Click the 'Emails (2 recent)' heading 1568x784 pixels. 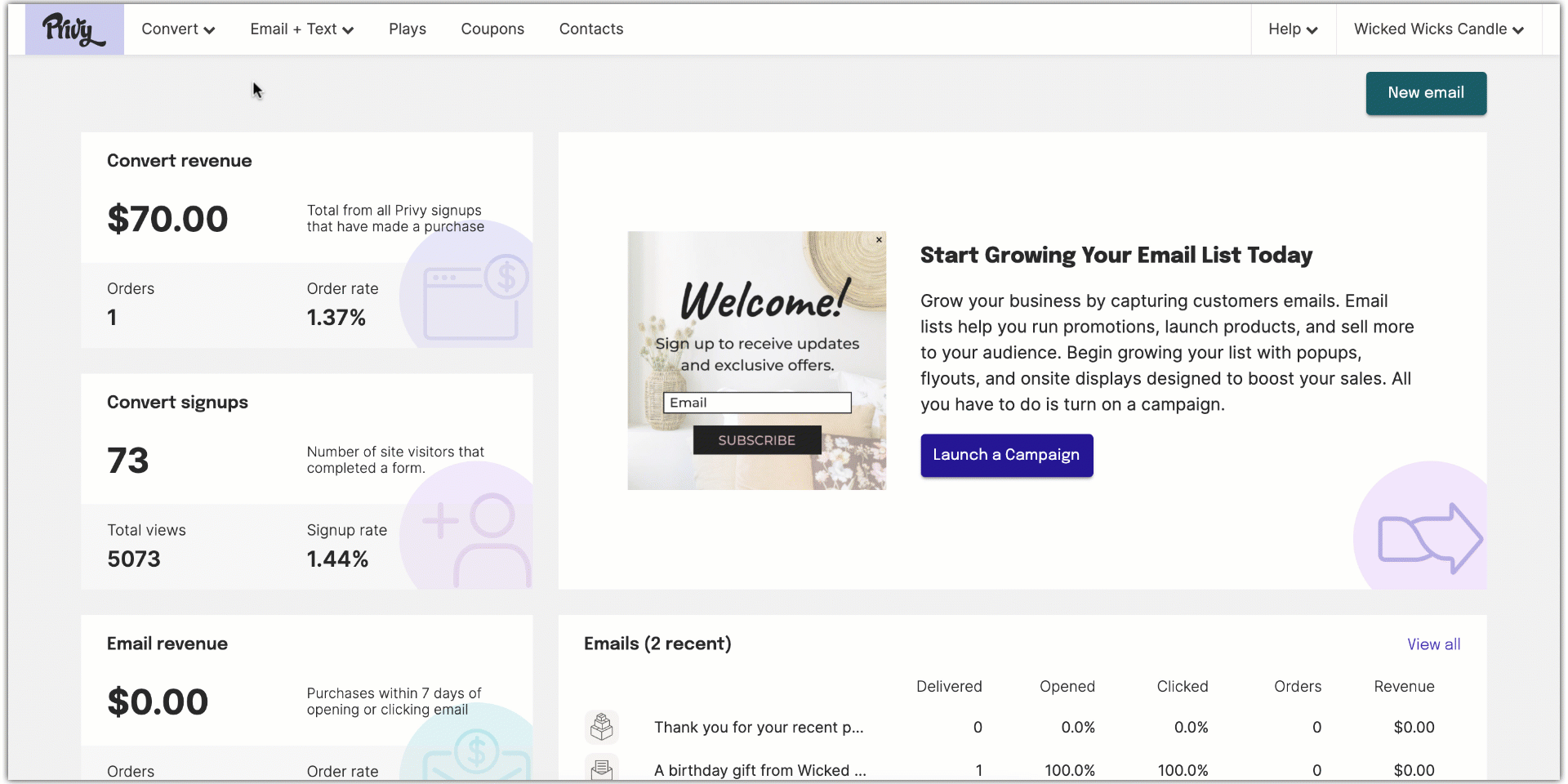point(657,644)
